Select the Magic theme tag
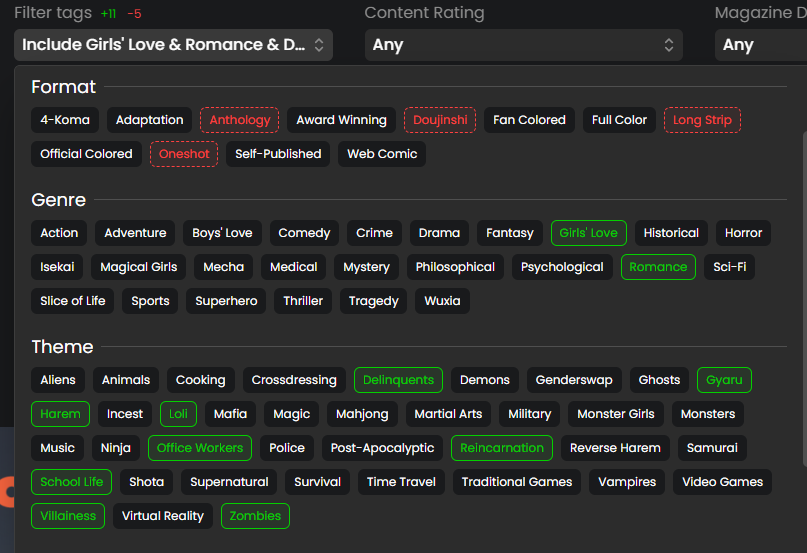Screen dimensions: 807x553 click(291, 414)
